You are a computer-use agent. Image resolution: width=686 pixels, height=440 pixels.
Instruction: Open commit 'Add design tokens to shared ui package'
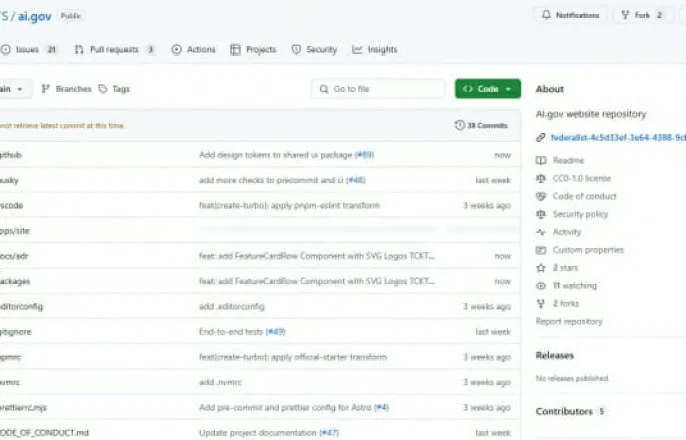coord(276,155)
